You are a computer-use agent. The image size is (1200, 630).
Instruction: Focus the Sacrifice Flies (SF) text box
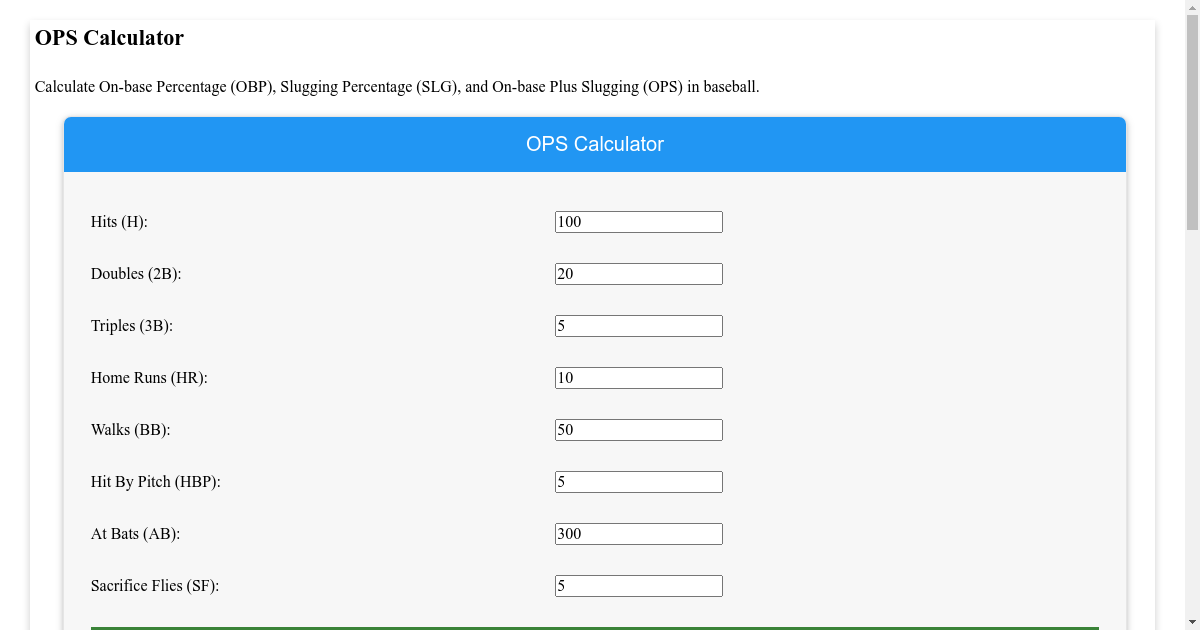(x=638, y=585)
